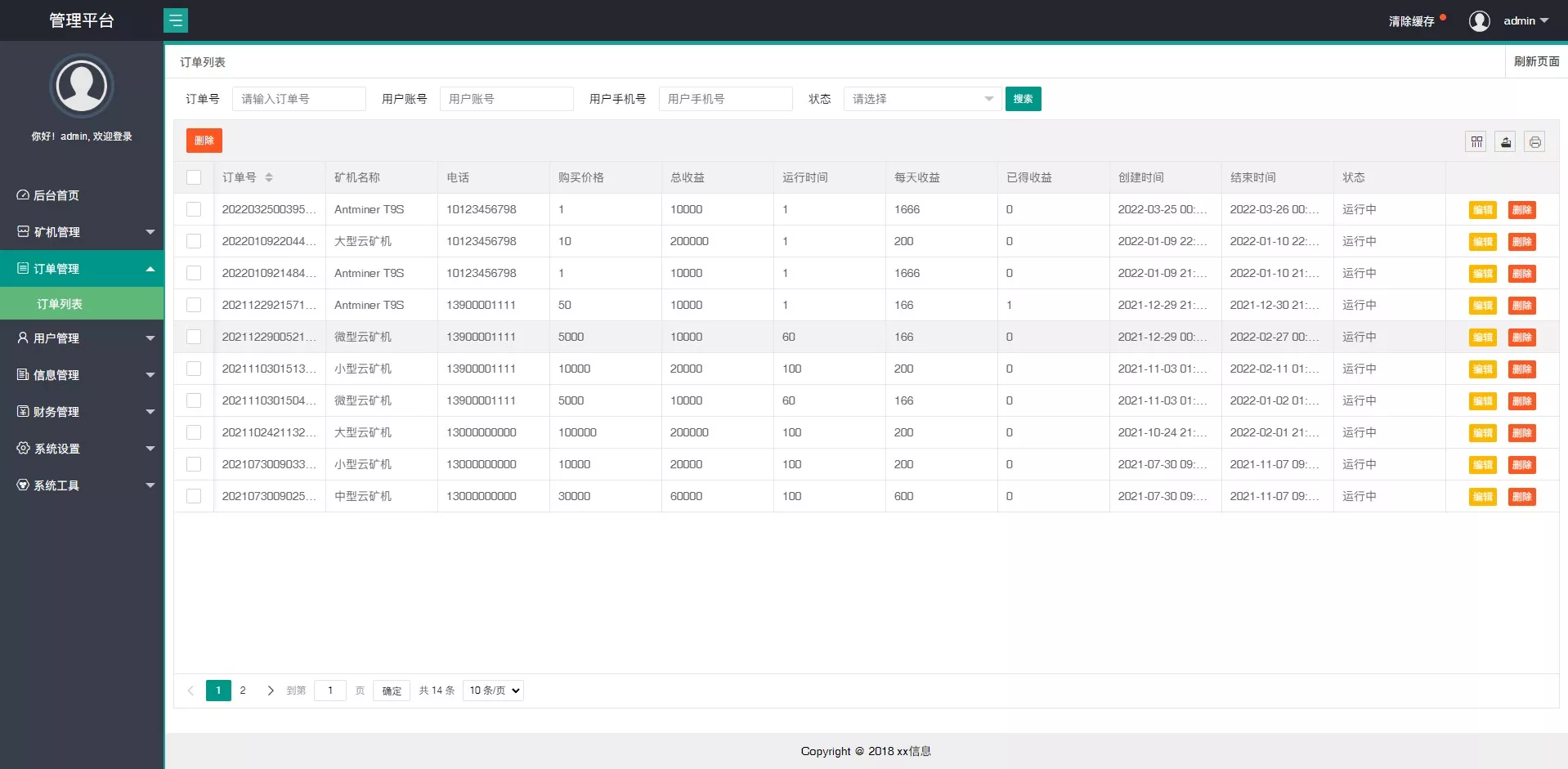Click the green 搜索 button

click(1023, 99)
